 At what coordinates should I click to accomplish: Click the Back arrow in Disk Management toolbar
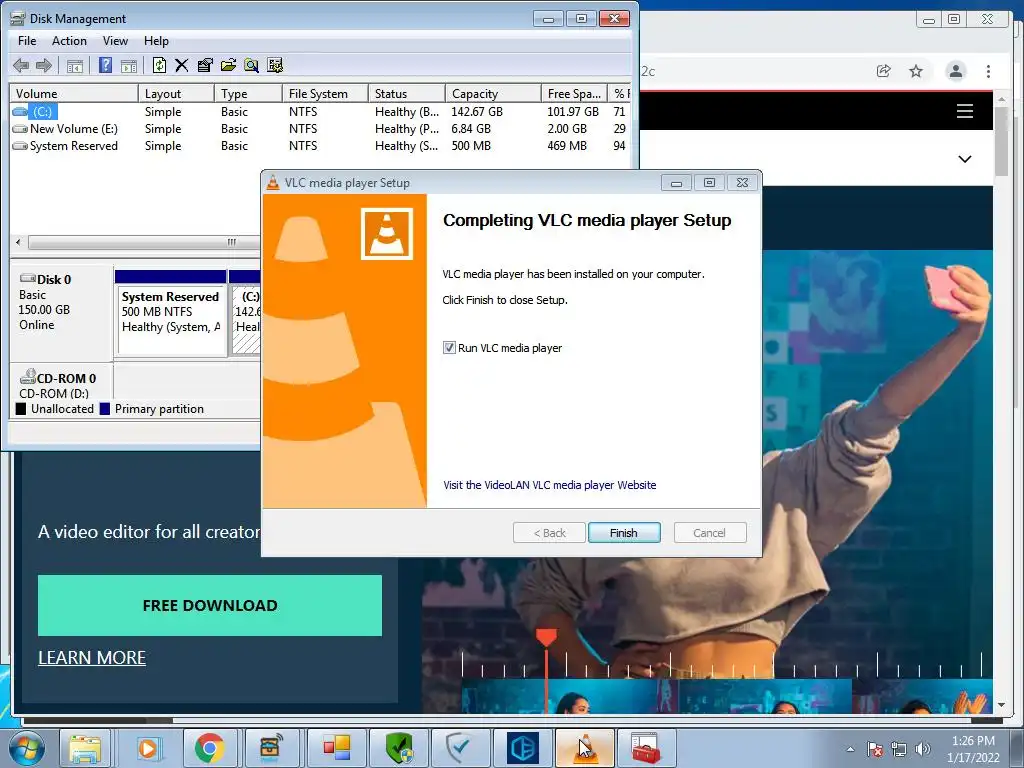point(21,65)
